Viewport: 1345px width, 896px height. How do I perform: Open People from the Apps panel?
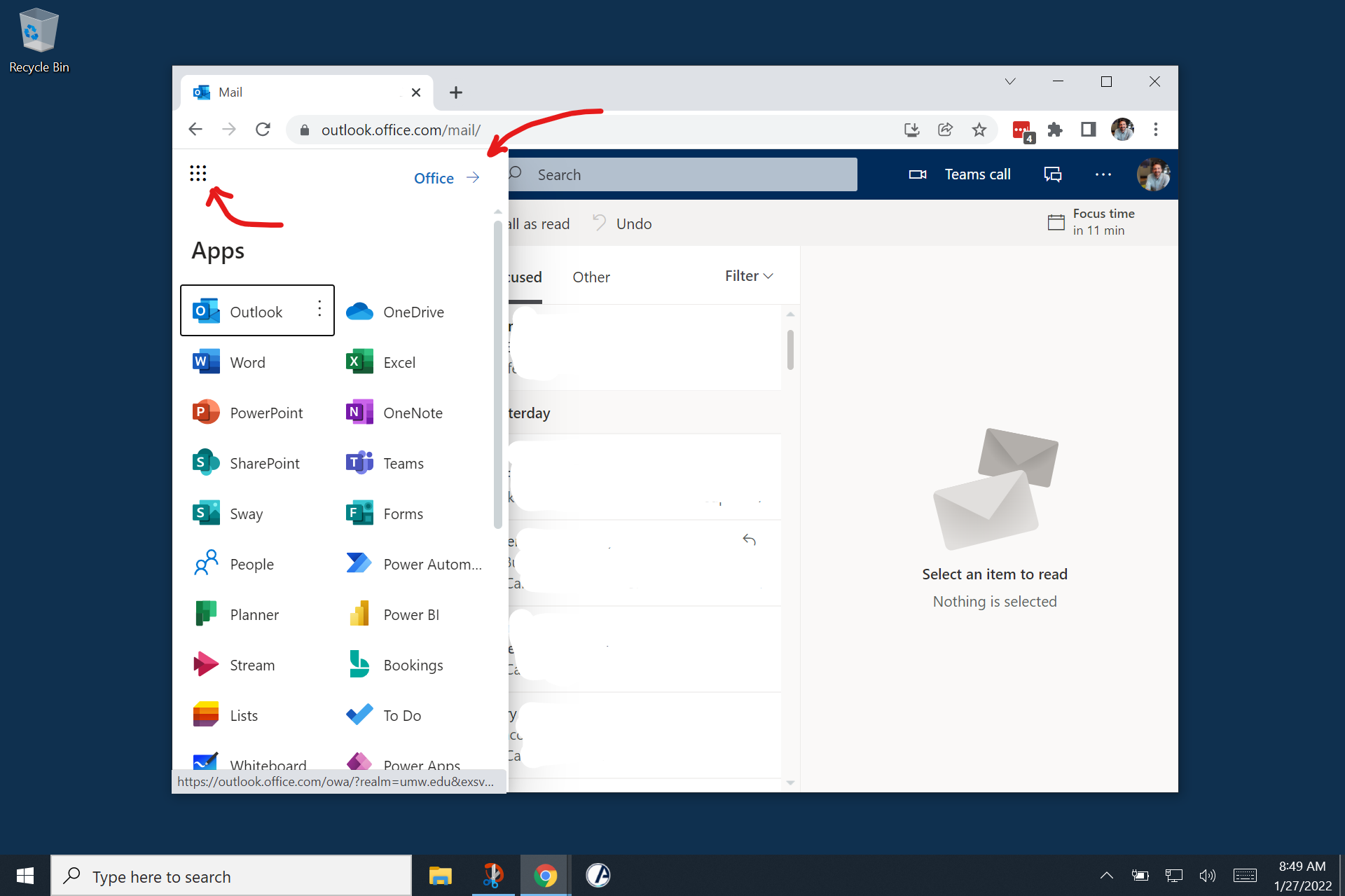pyautogui.click(x=233, y=564)
